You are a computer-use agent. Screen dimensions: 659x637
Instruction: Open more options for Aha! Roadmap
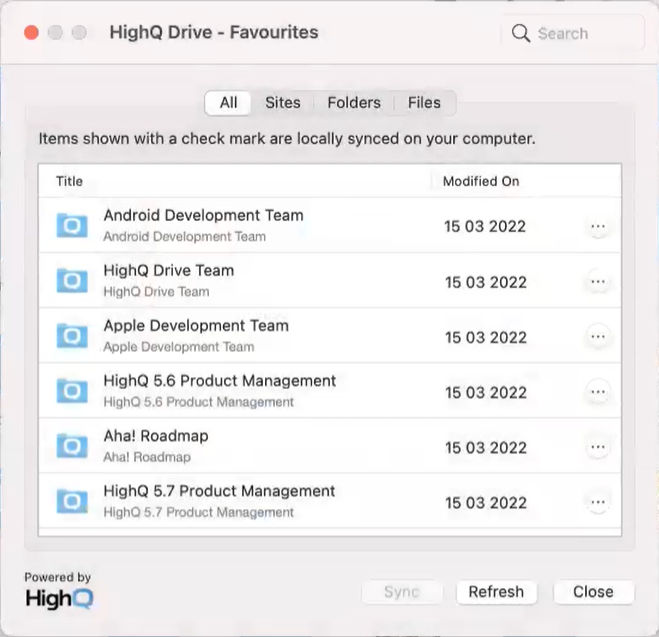click(x=598, y=447)
